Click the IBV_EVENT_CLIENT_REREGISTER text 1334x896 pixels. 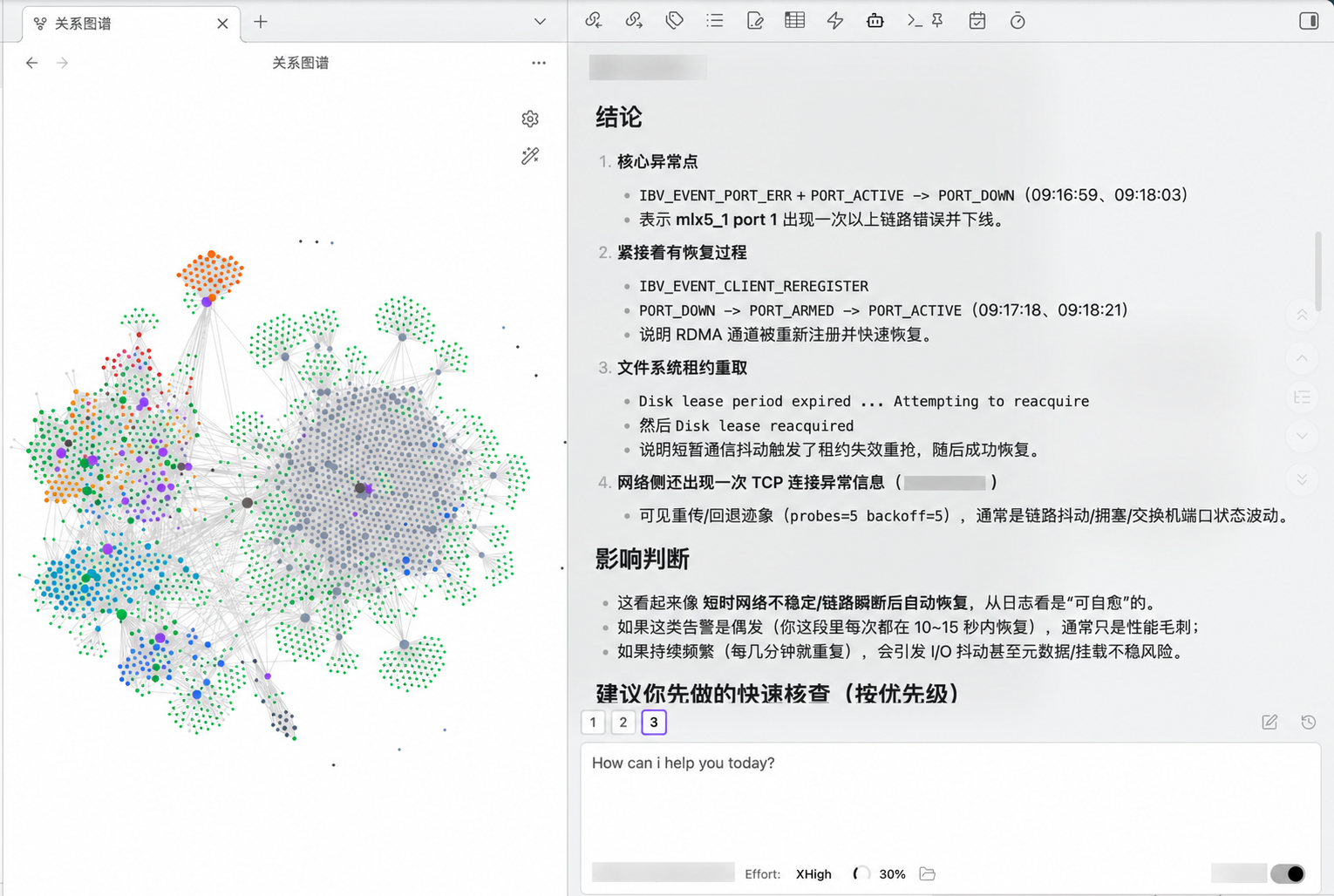click(753, 286)
